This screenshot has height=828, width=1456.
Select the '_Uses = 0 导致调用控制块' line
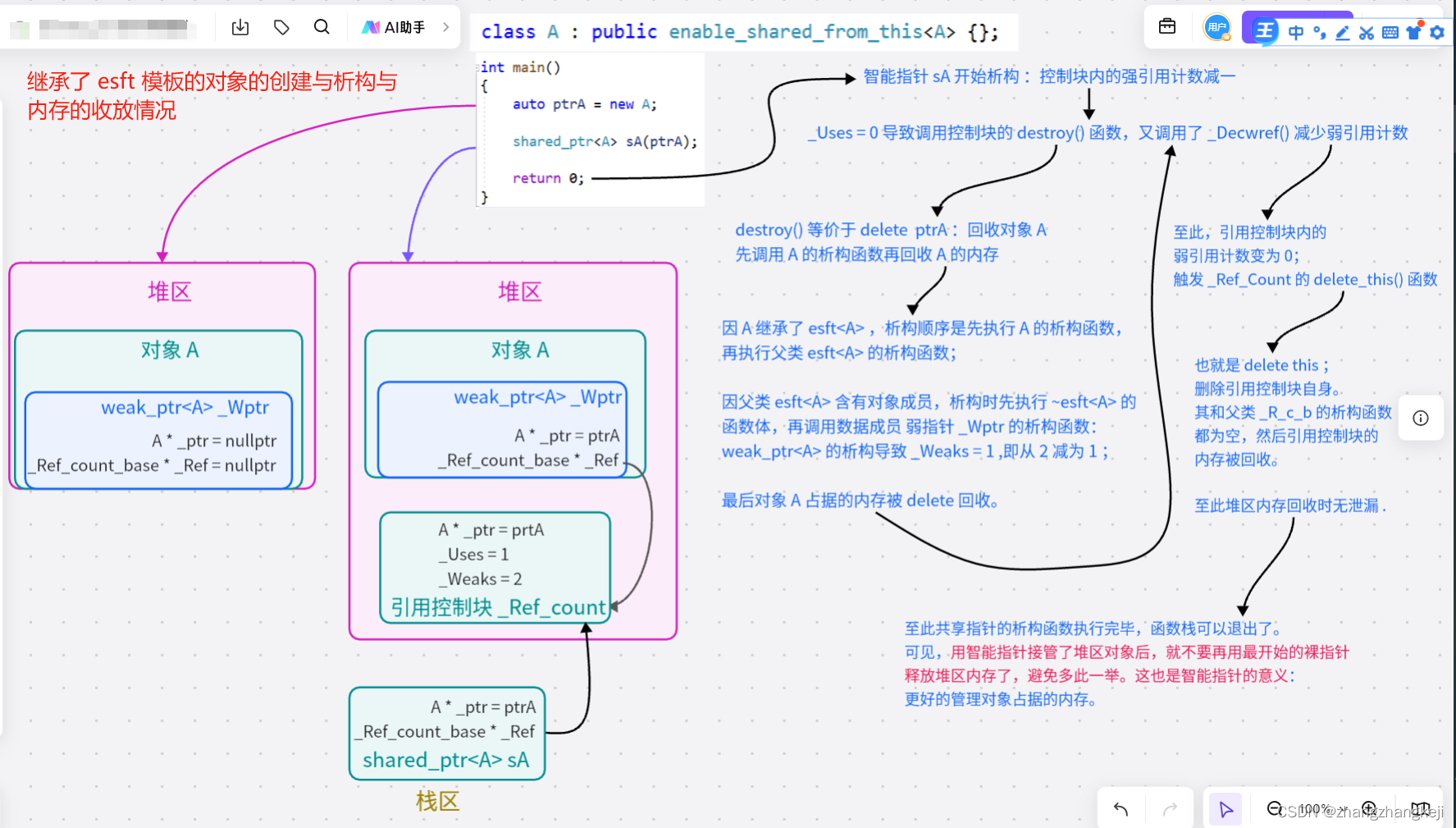(x=1107, y=133)
